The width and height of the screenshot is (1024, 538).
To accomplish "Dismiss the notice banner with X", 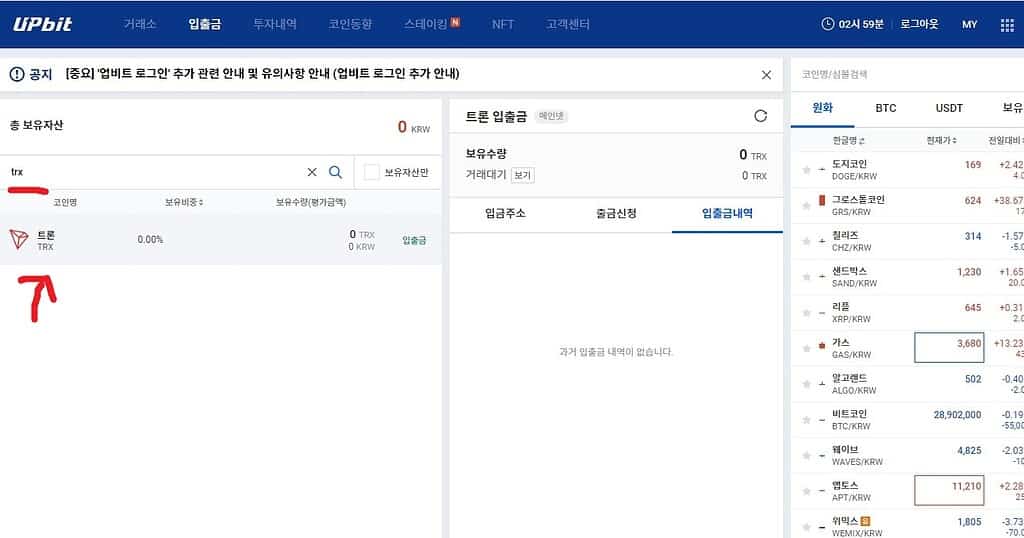I will tap(766, 75).
